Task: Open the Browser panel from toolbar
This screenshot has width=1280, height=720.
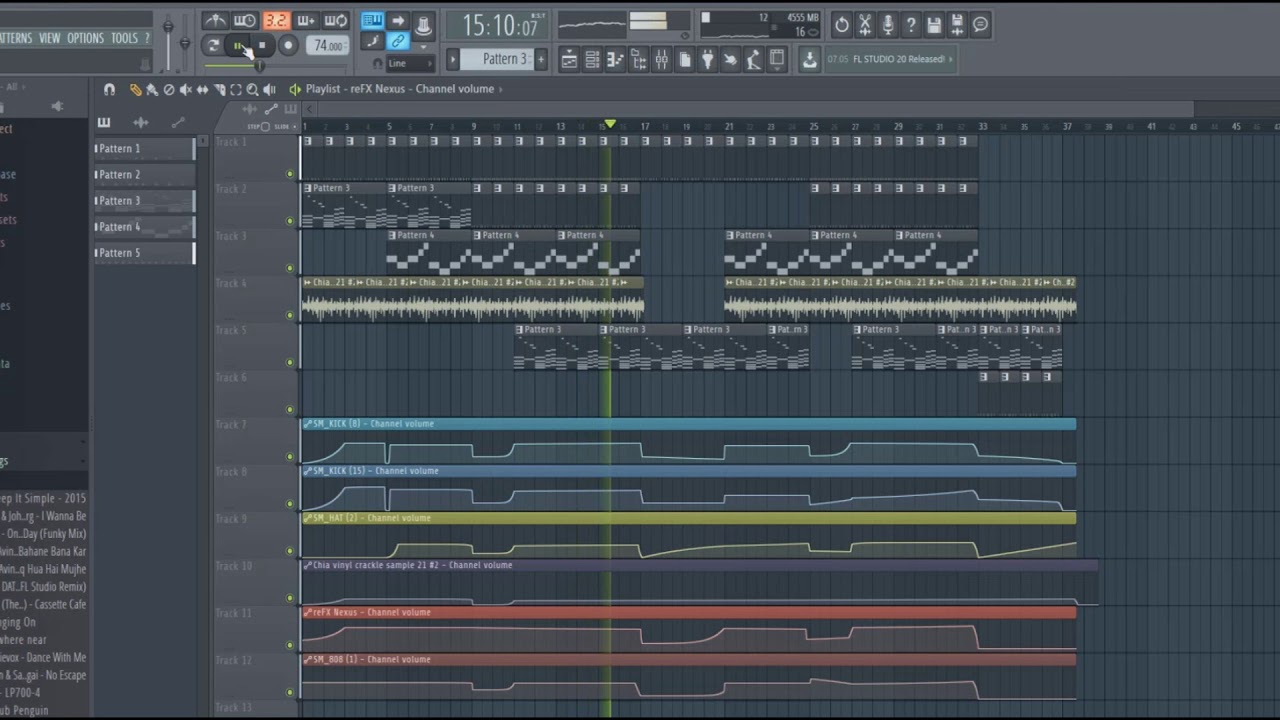Action: tap(638, 59)
